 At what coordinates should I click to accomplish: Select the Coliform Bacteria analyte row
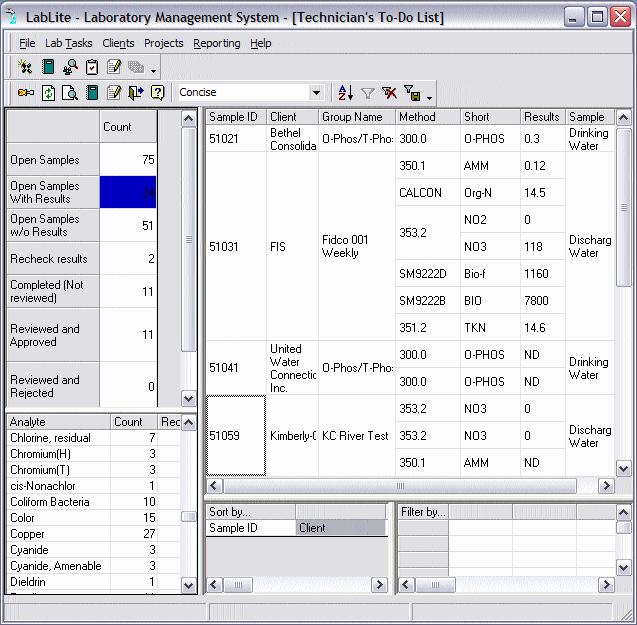tap(94, 502)
